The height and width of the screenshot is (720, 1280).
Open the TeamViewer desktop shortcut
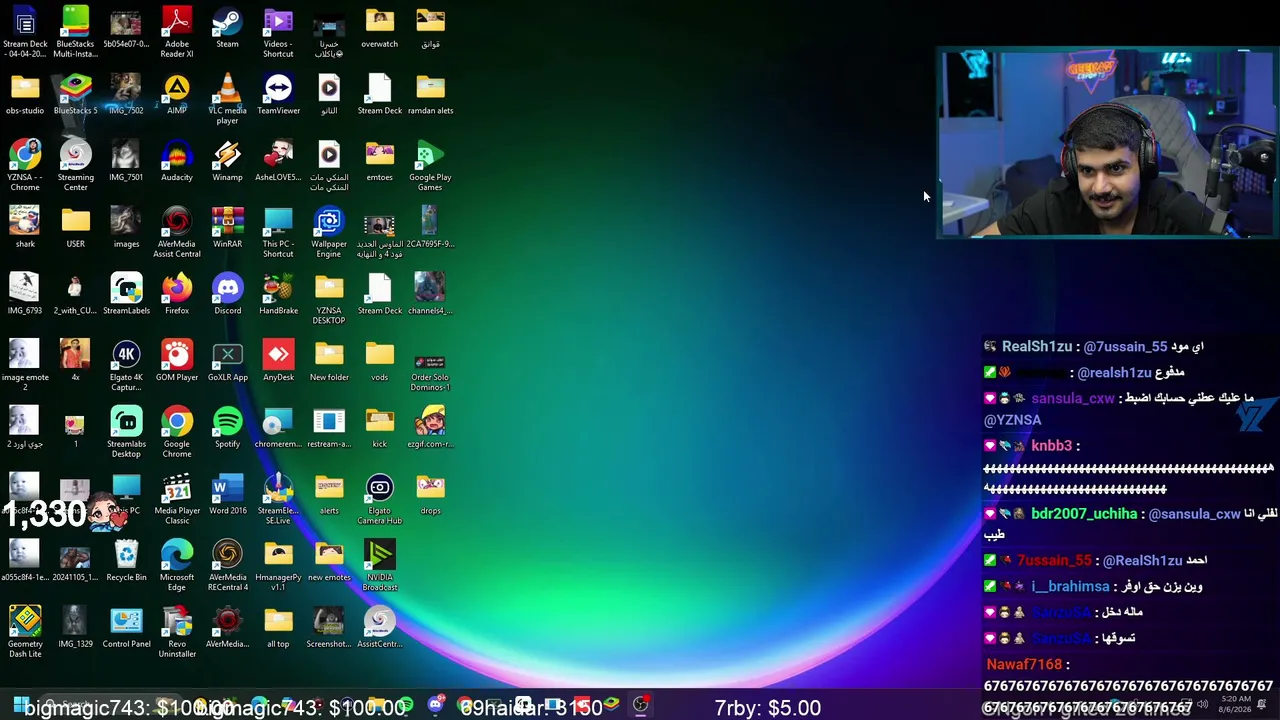pos(278,94)
